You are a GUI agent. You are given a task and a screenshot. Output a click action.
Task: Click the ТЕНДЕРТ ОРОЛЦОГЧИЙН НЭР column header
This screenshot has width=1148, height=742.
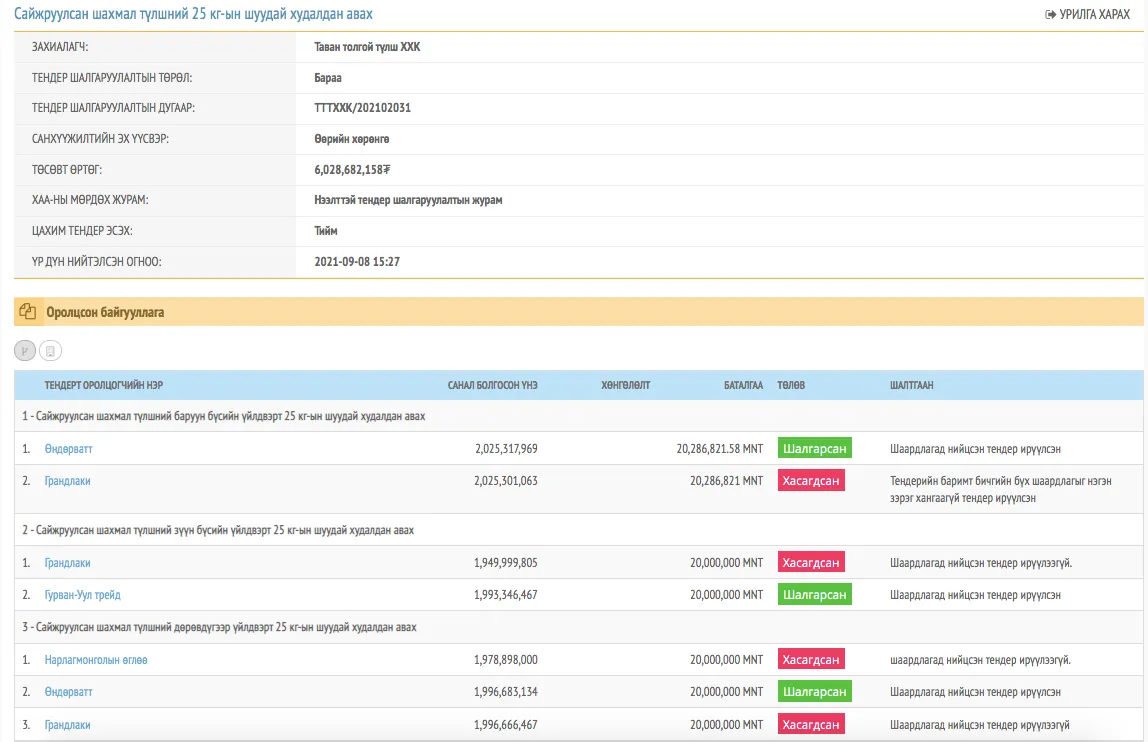pyautogui.click(x=103, y=385)
